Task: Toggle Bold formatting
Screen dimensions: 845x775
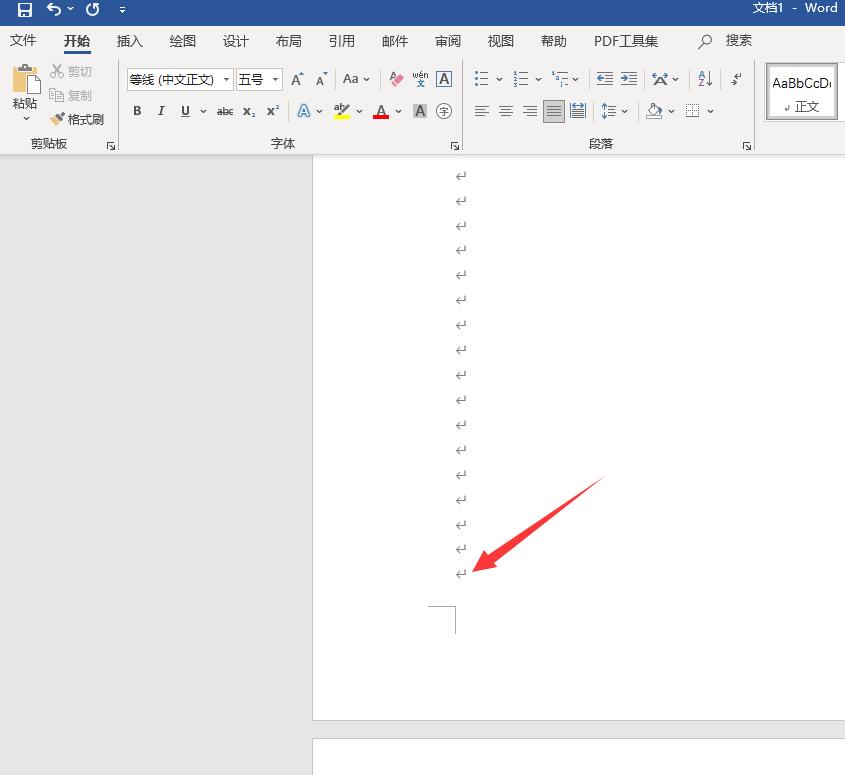Action: [x=137, y=111]
